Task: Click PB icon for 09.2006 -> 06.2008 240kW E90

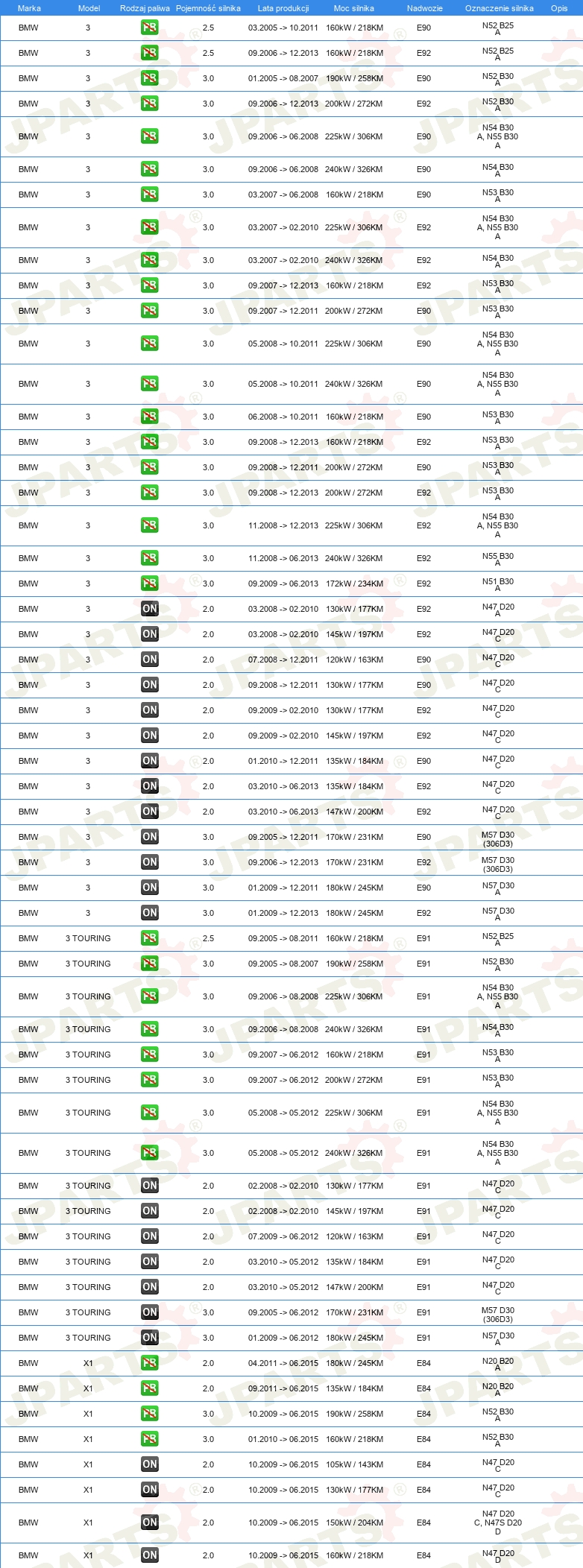Action: (149, 169)
